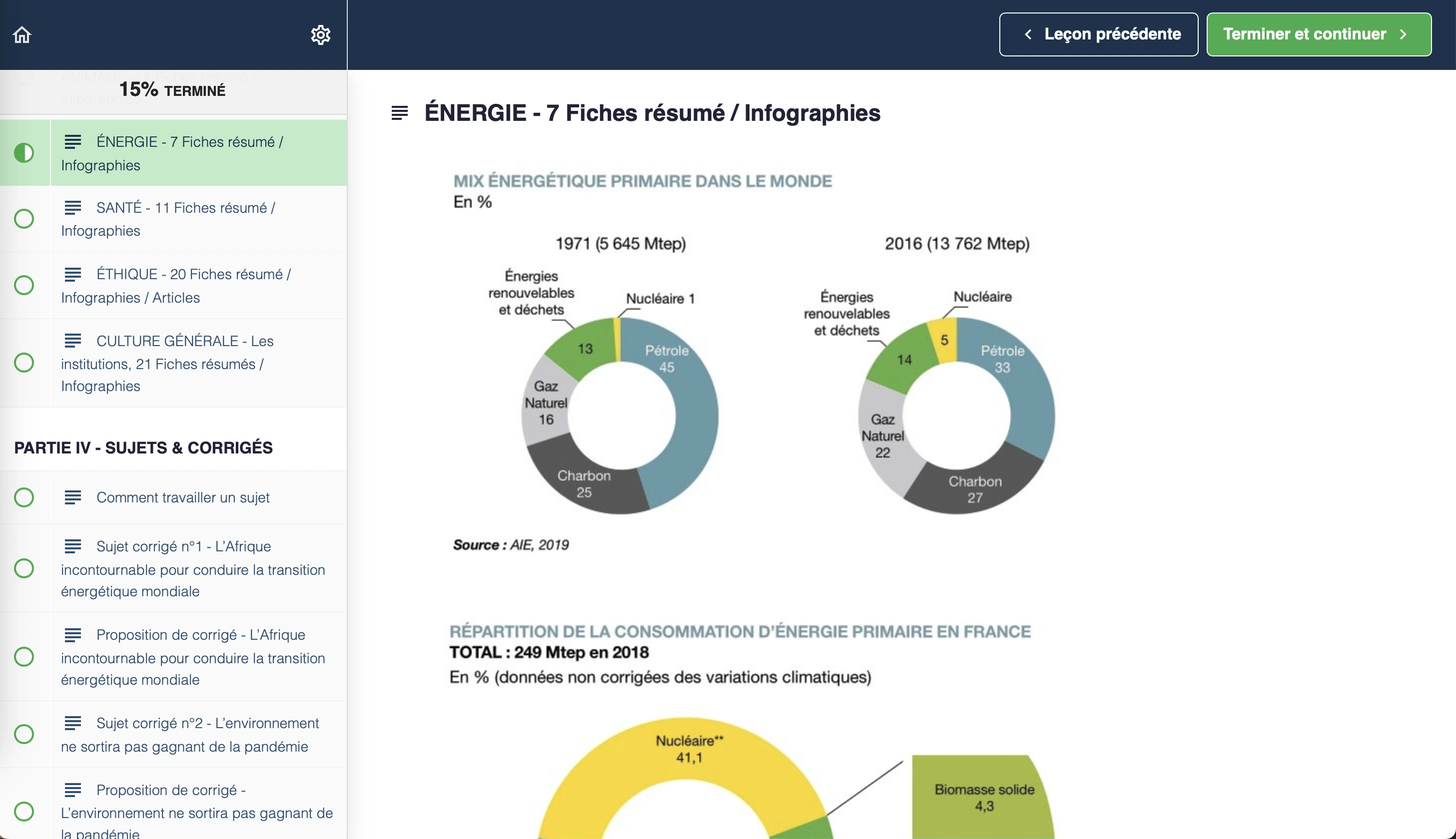Screen dimensions: 1456x839
Task: Mark Proposition de corrigé - L'Afrique completion circle
Action: (23, 657)
